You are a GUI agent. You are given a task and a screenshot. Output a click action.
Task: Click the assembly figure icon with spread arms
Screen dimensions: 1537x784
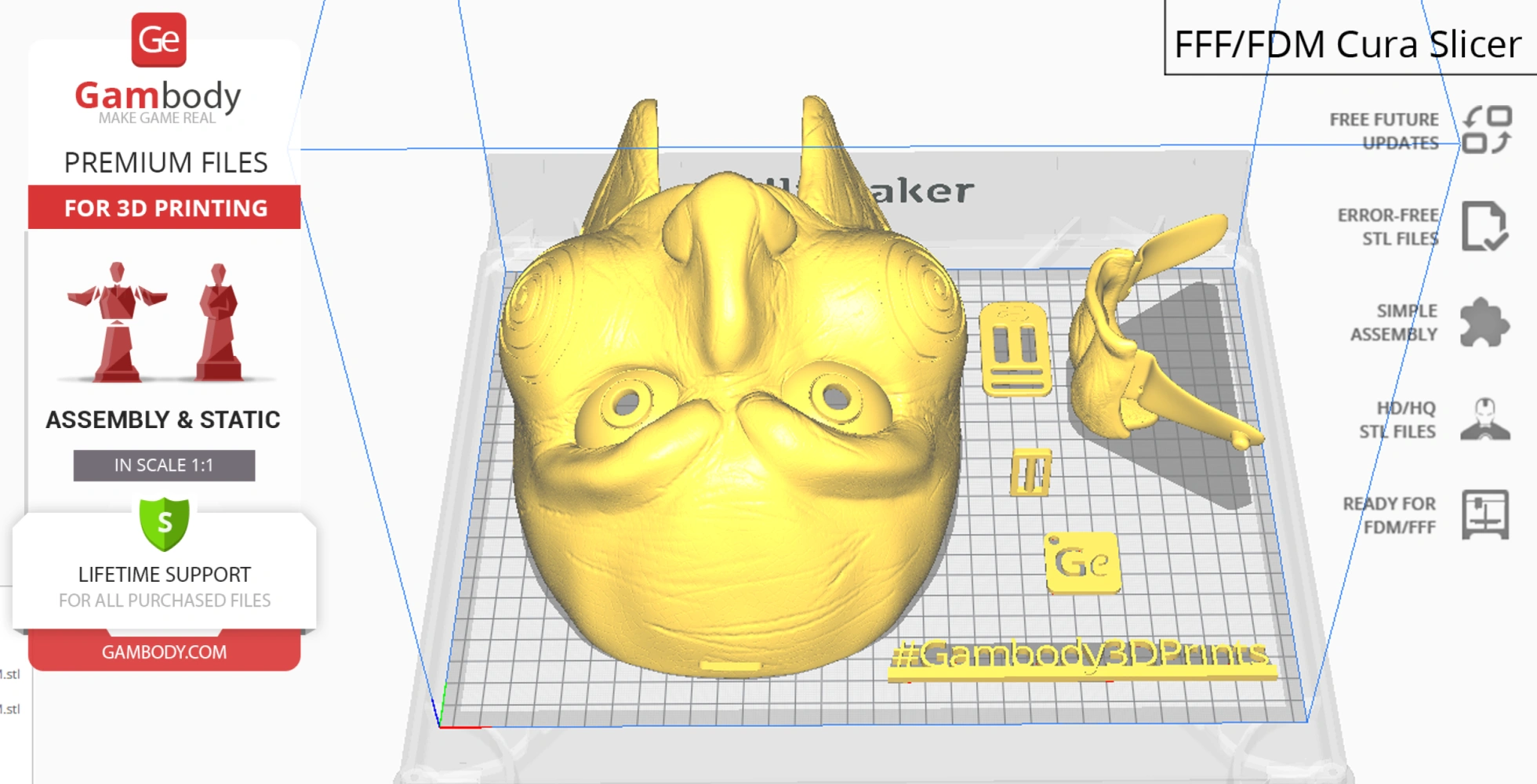coord(118,321)
